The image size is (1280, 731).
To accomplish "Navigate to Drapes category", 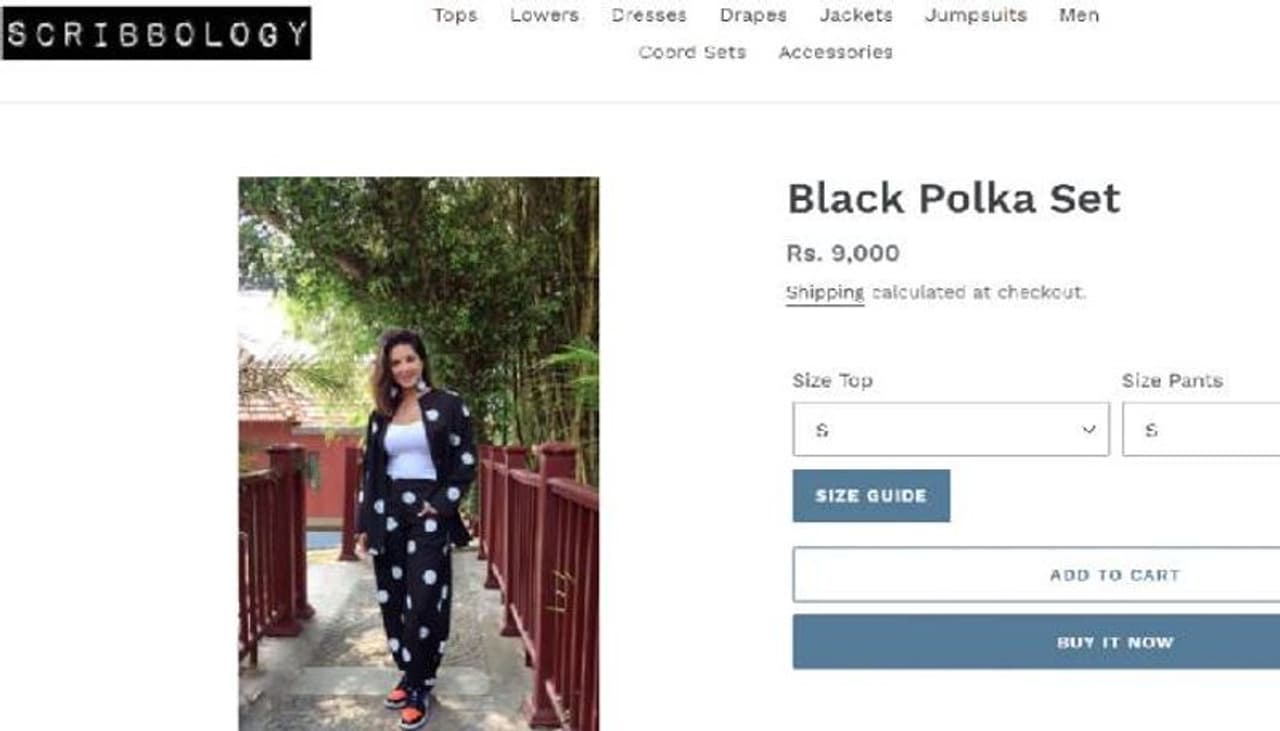I will [x=753, y=15].
